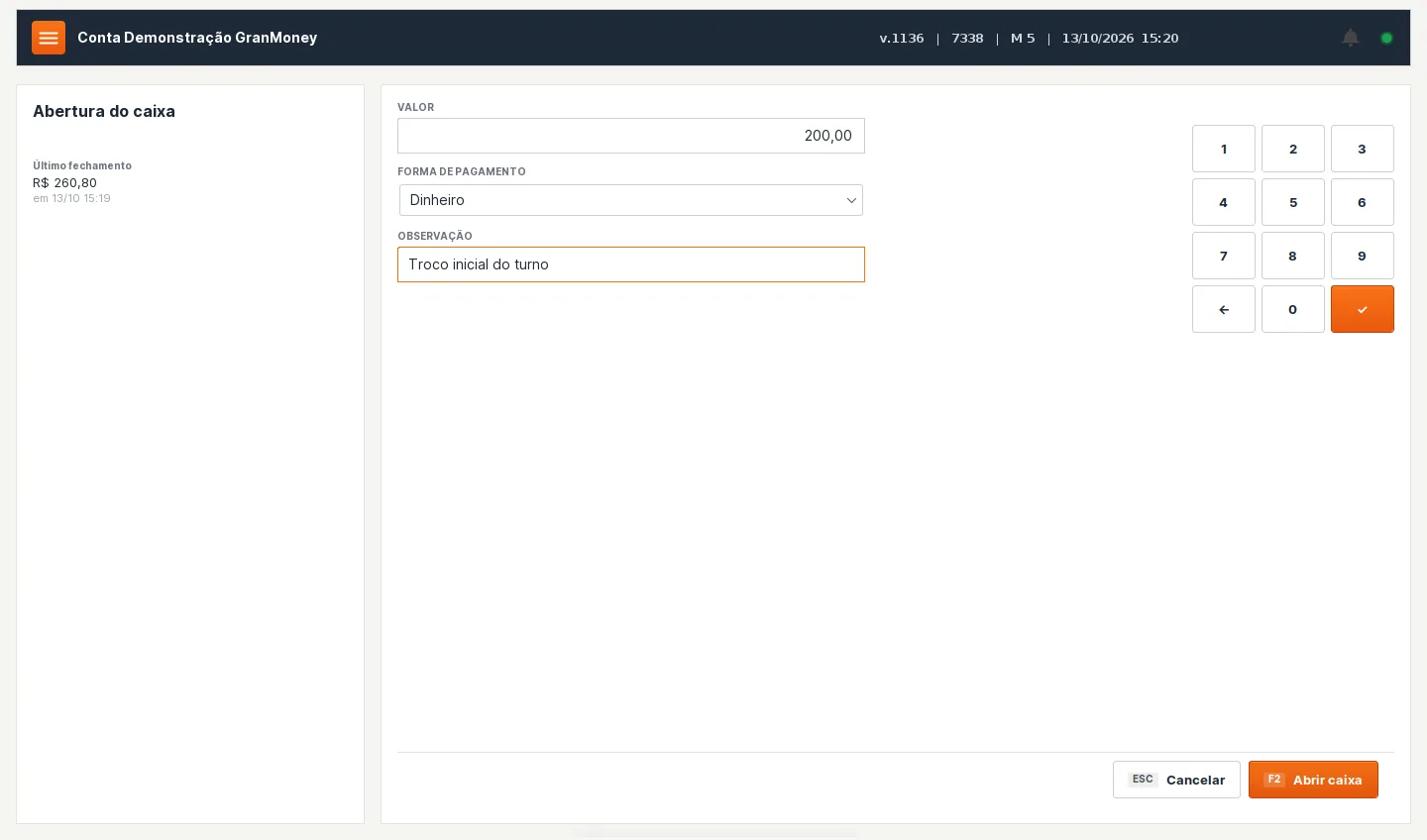
Task: Tap keypad digit 8
Action: click(x=1293, y=256)
